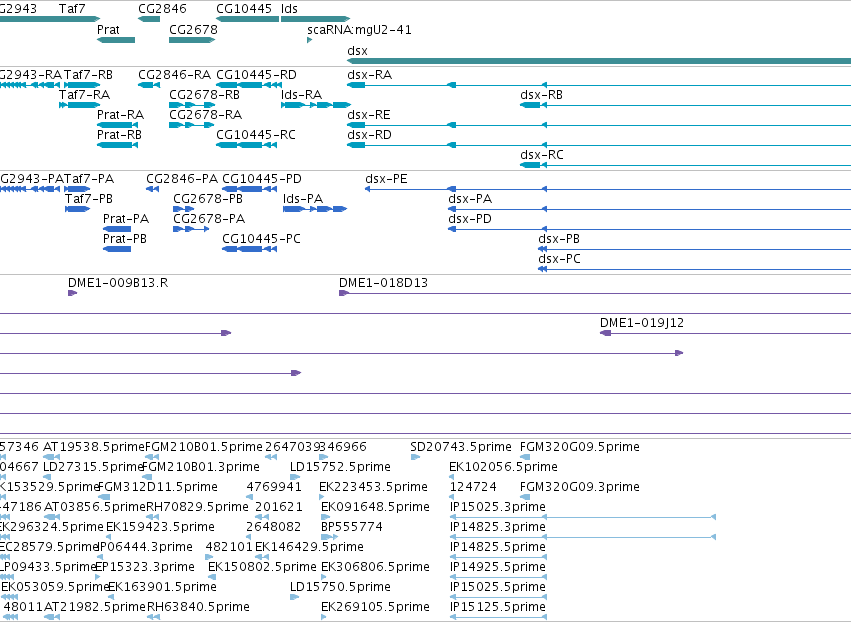
Task: Select the CG2678-RB transcript label
Action: [205, 95]
